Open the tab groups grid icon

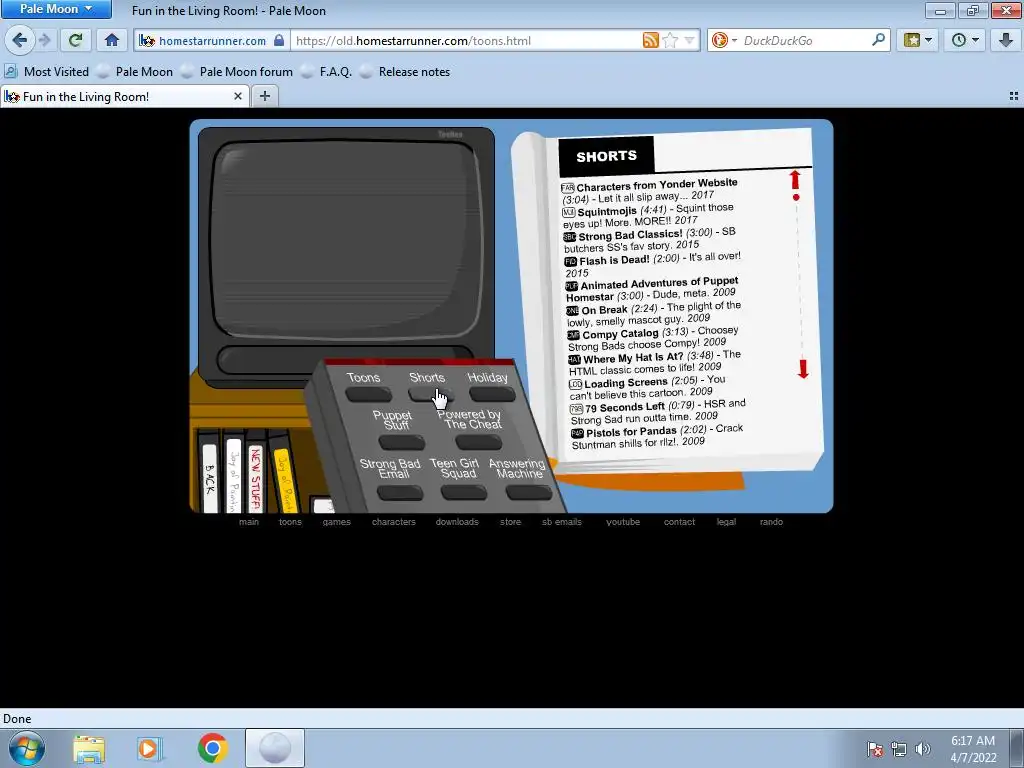click(x=1014, y=96)
